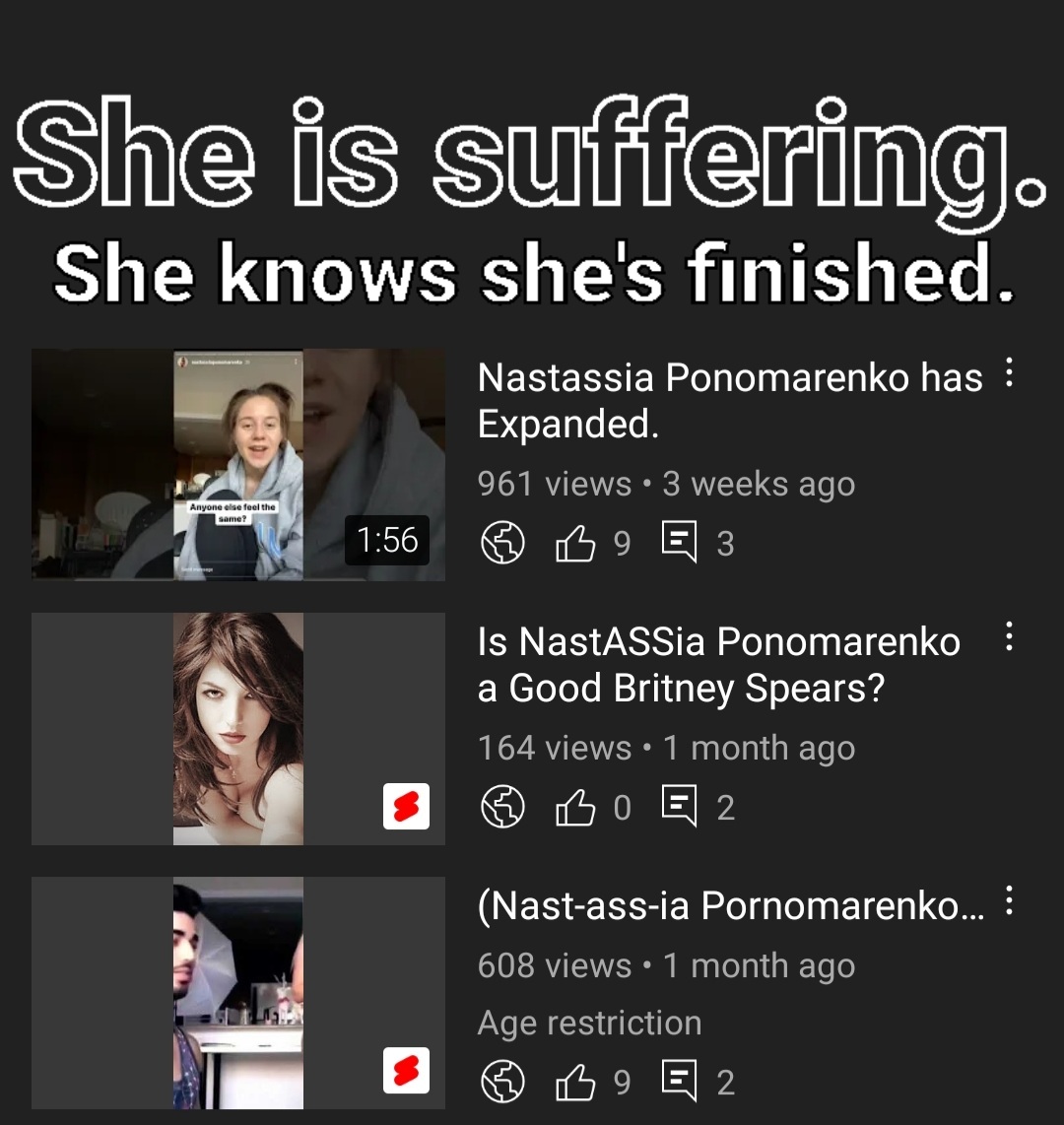Viewport: 1064px width, 1125px height.
Task: Open options menu for 'Nastassia Ponomarenko has Expanded'
Action: (x=1009, y=372)
